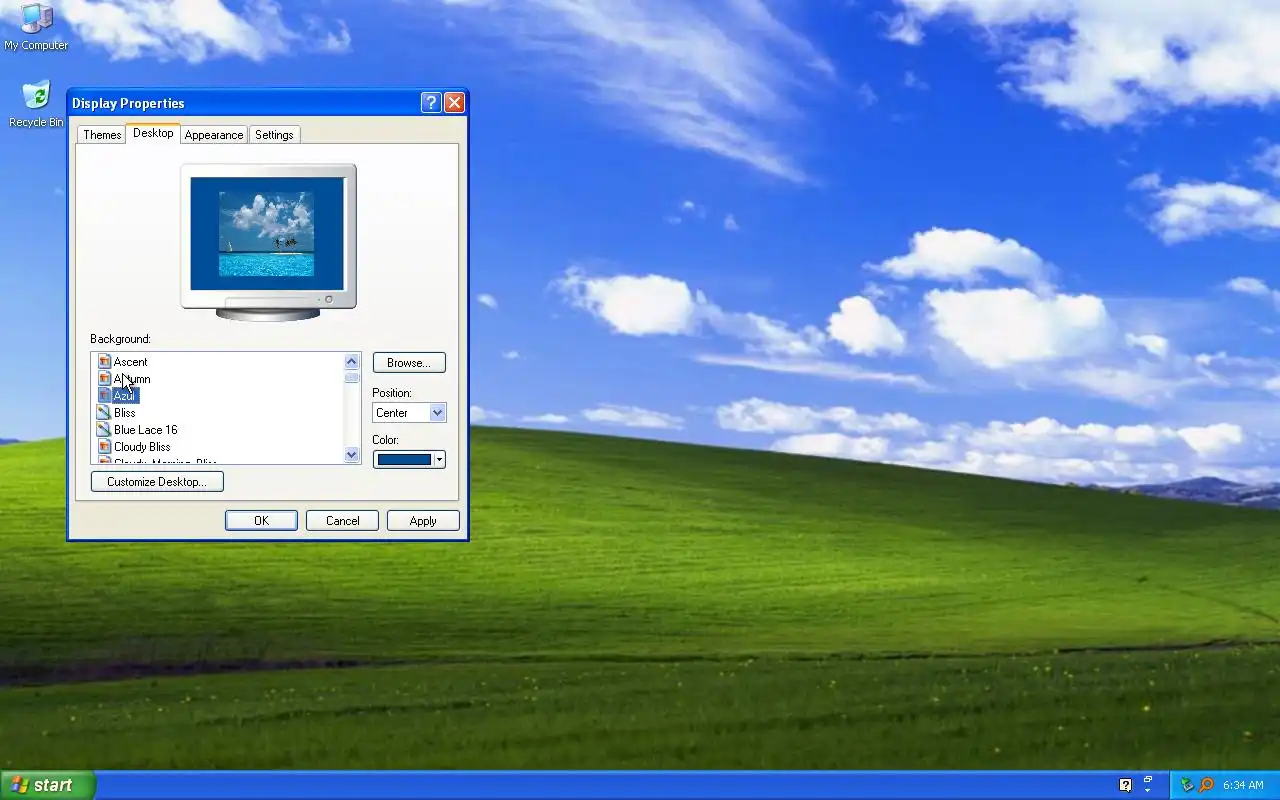Click the Background list scroll-down arrow

tap(352, 455)
